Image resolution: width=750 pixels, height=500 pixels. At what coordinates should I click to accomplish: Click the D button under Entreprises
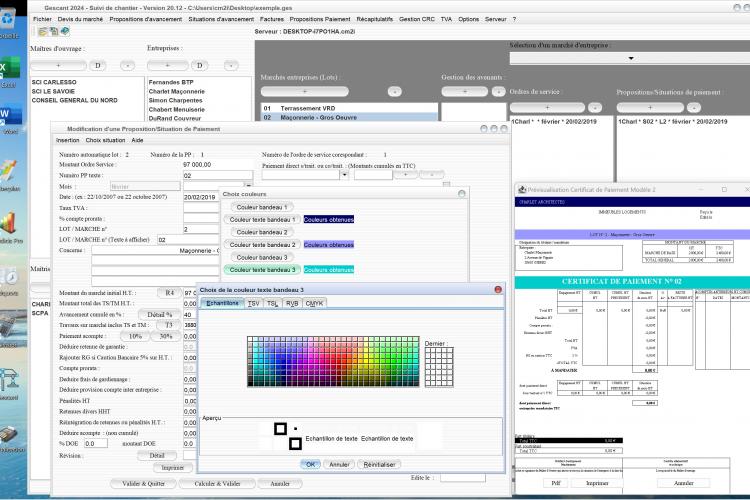pyautogui.click(x=199, y=65)
